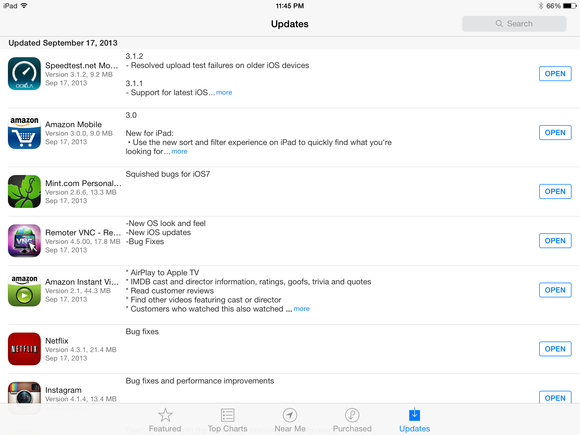
Task: Open the Speedtest.net app
Action: (555, 74)
